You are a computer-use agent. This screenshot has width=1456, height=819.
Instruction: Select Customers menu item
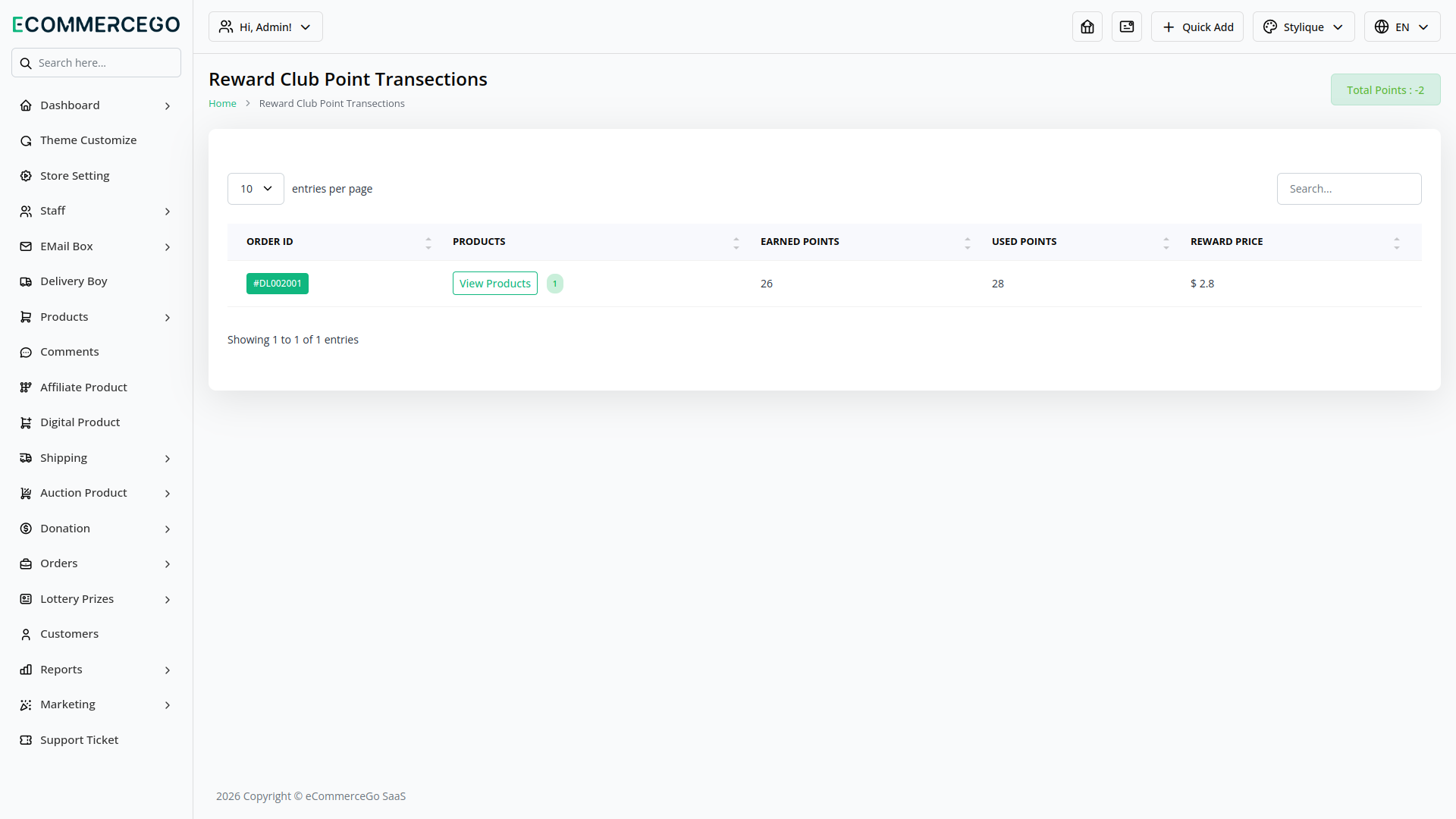tap(96, 634)
